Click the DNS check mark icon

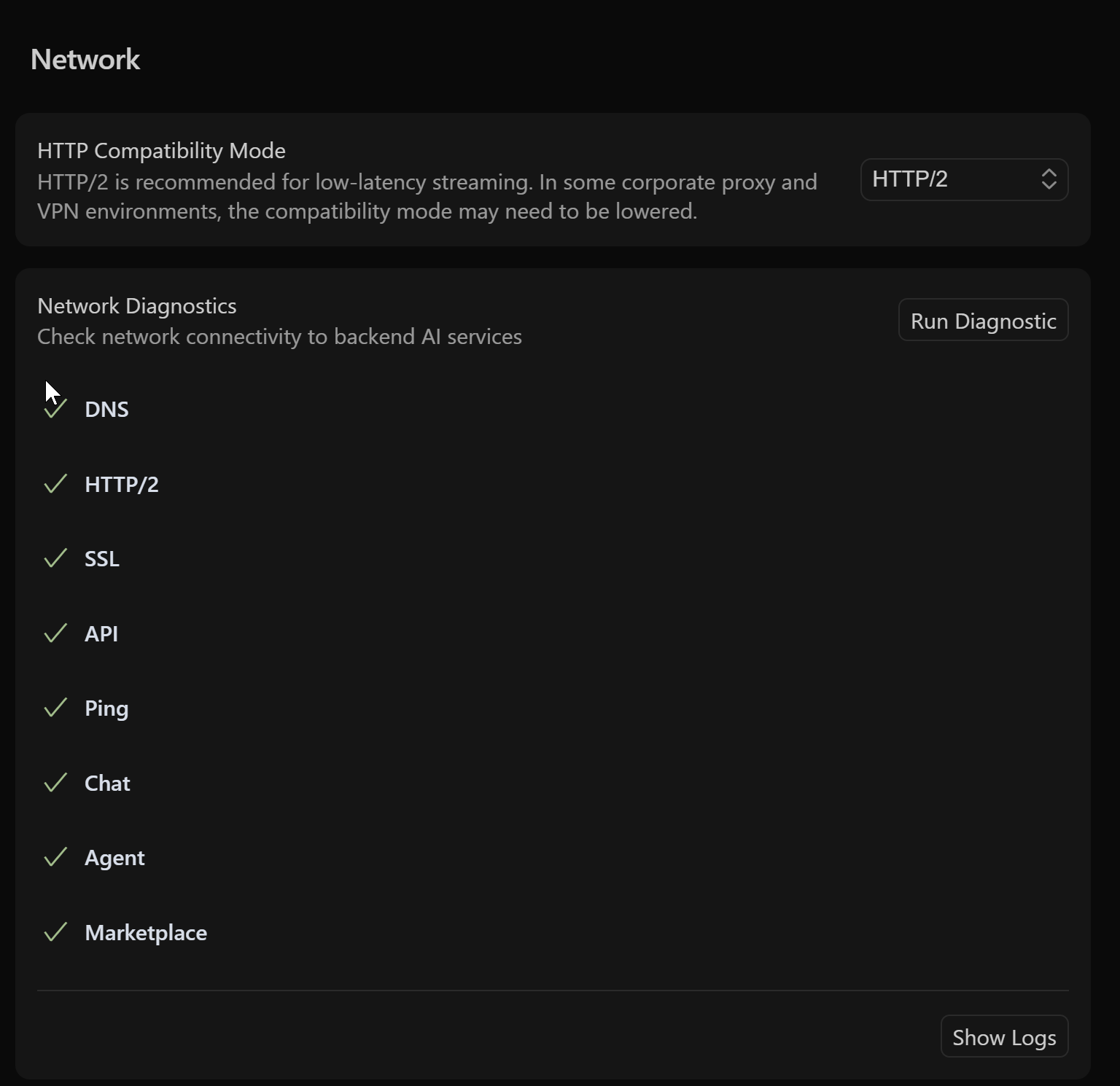pos(56,410)
